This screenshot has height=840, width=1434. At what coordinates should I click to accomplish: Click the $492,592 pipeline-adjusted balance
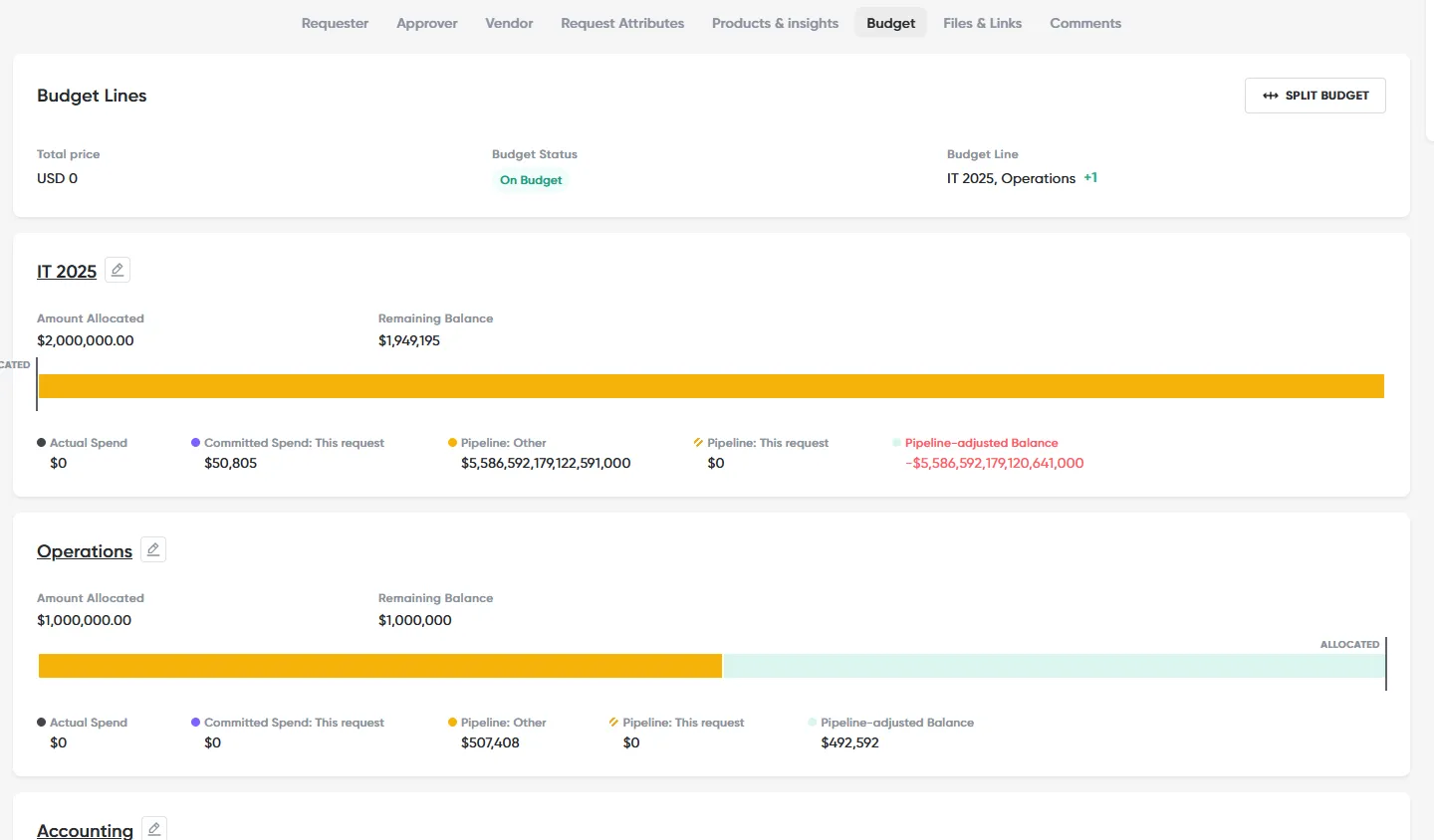coord(849,742)
